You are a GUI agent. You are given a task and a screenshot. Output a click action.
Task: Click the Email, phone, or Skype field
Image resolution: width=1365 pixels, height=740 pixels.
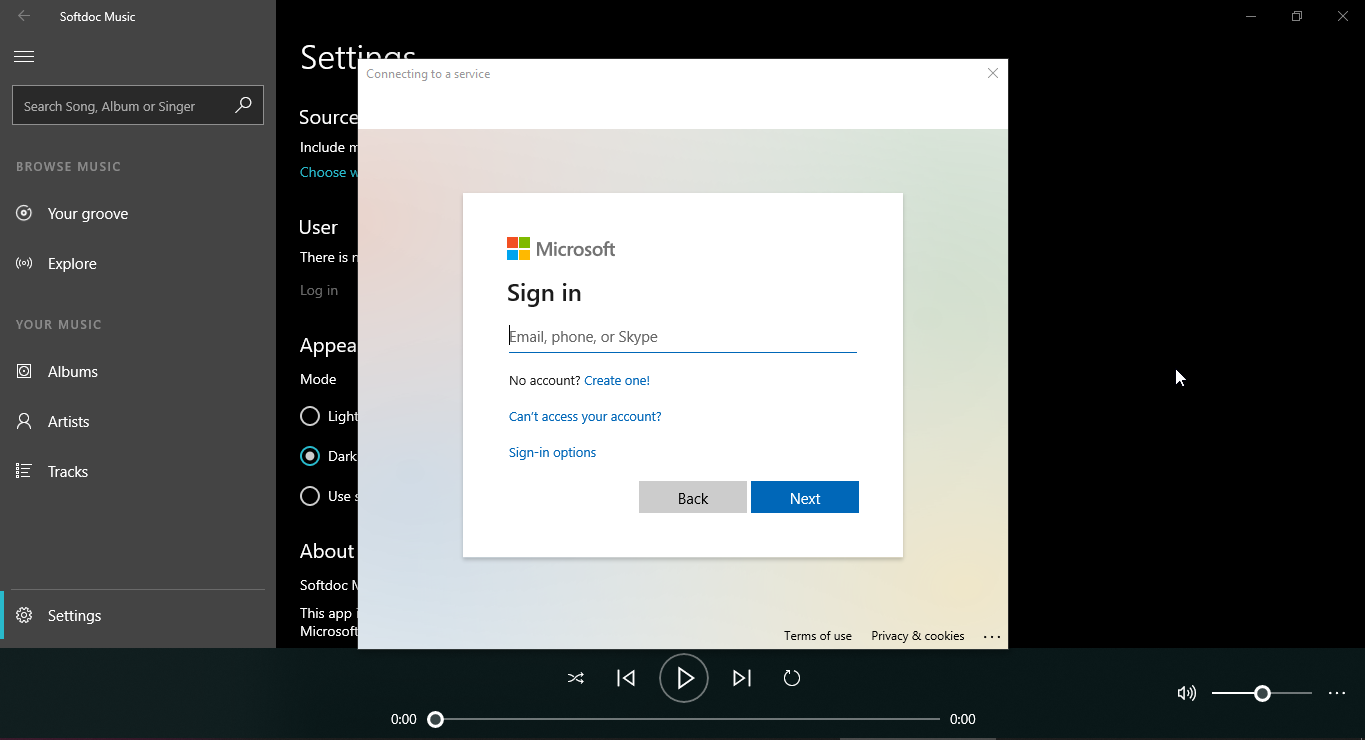(x=683, y=337)
